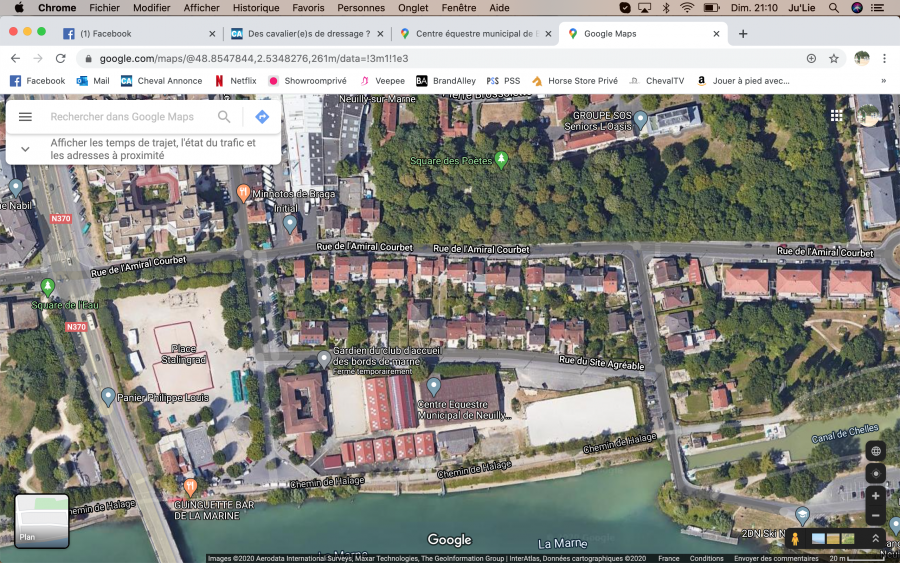Image resolution: width=900 pixels, height=563 pixels.
Task: Expand the travel times and traffic panel
Action: tap(25, 149)
